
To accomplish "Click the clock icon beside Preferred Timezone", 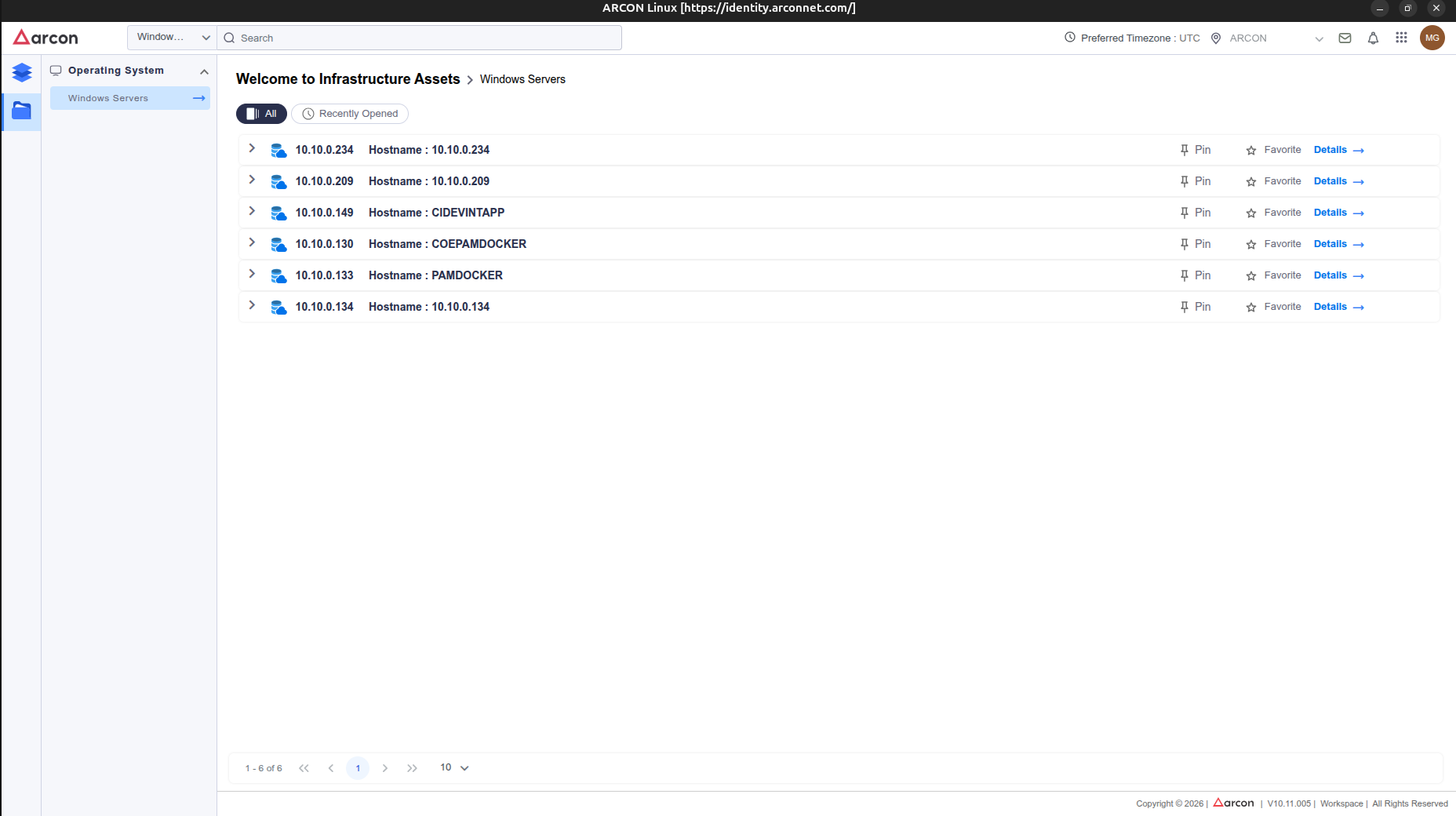I will [1070, 38].
